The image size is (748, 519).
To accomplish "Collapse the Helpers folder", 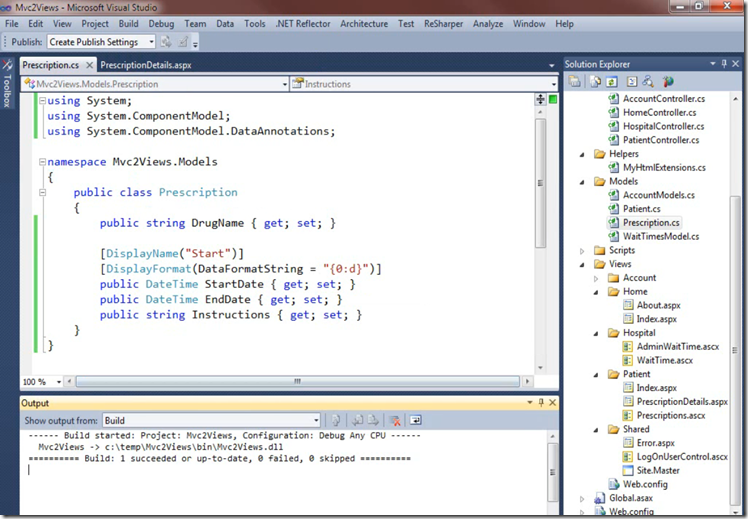I will pos(582,155).
